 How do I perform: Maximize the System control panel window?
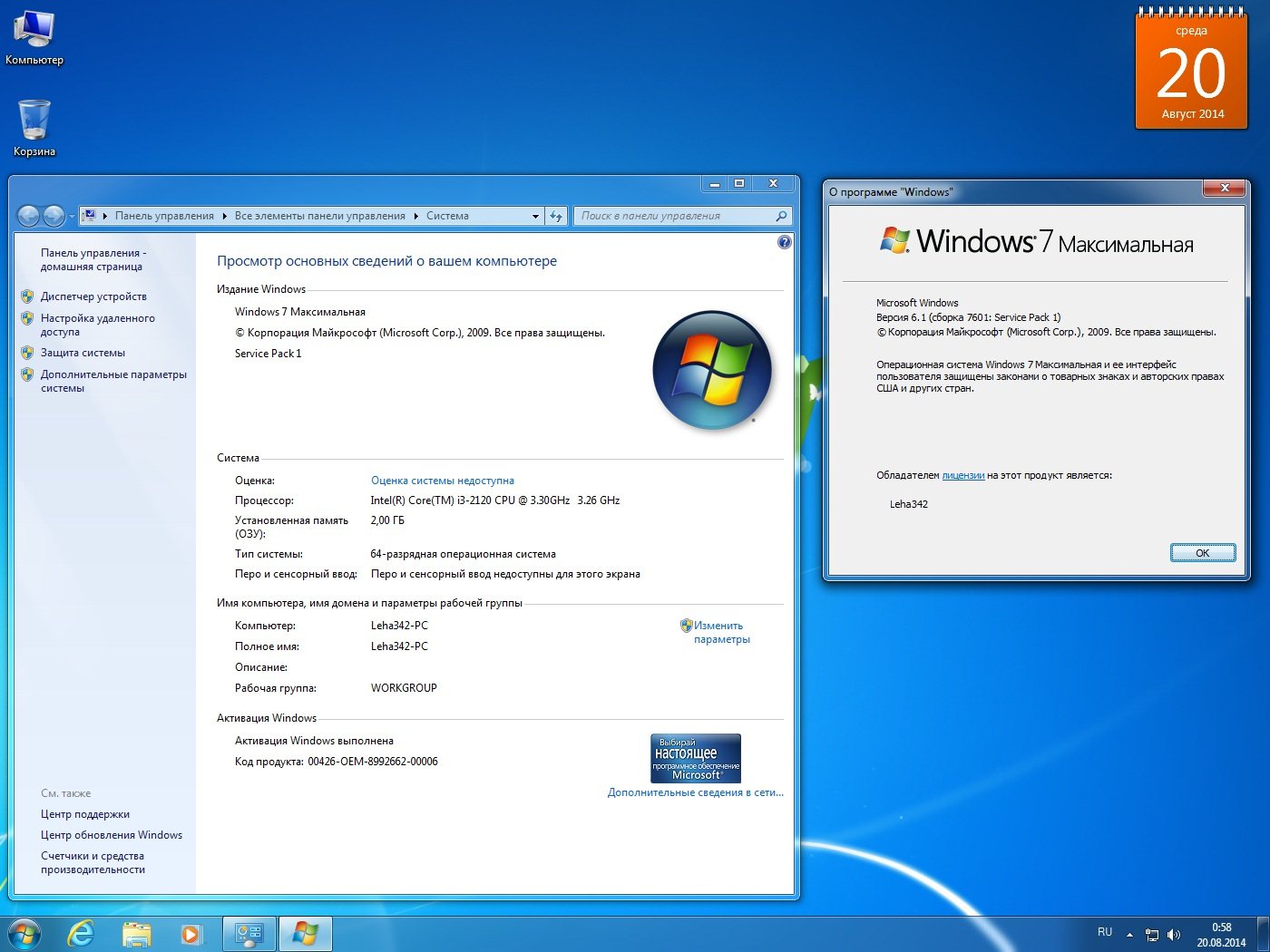[739, 184]
